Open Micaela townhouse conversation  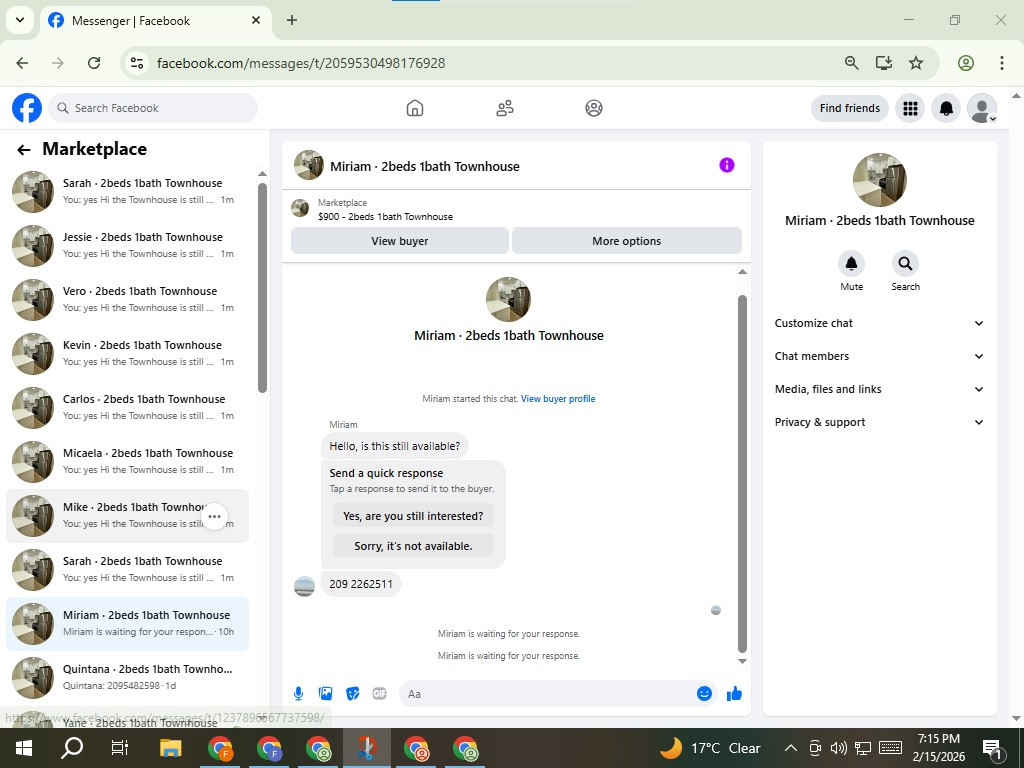127,462
